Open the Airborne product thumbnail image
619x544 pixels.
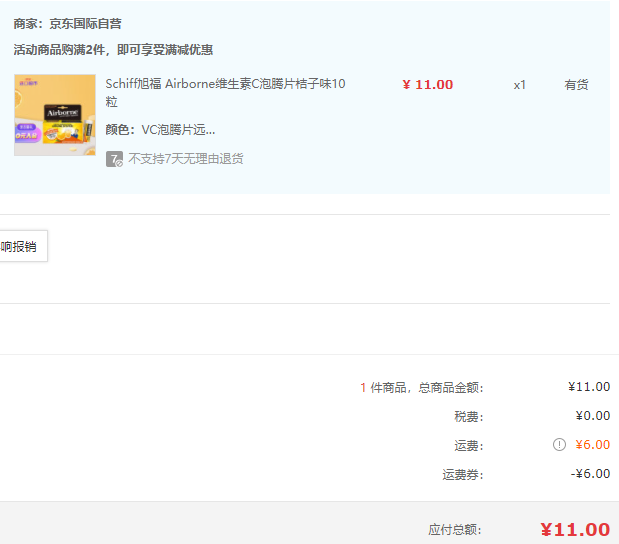pos(55,115)
